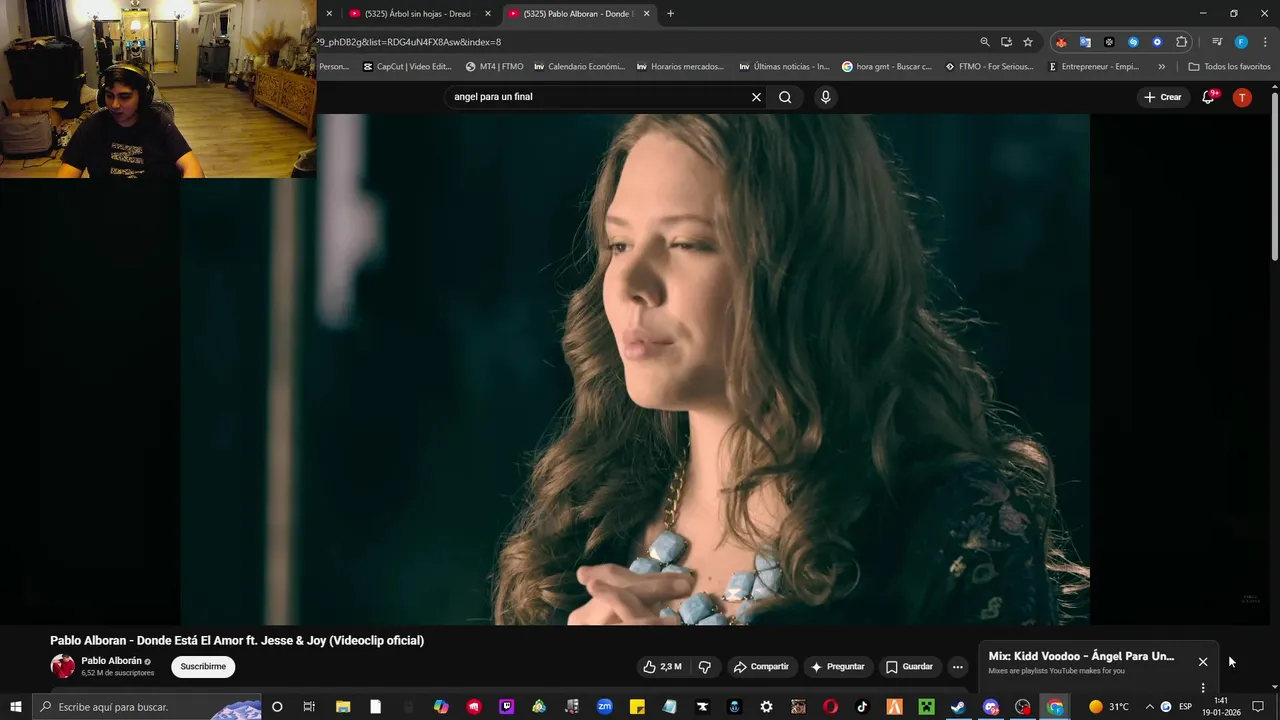Open the Shazam extension icon
The width and height of the screenshot is (1280, 720).
pos(1133,42)
